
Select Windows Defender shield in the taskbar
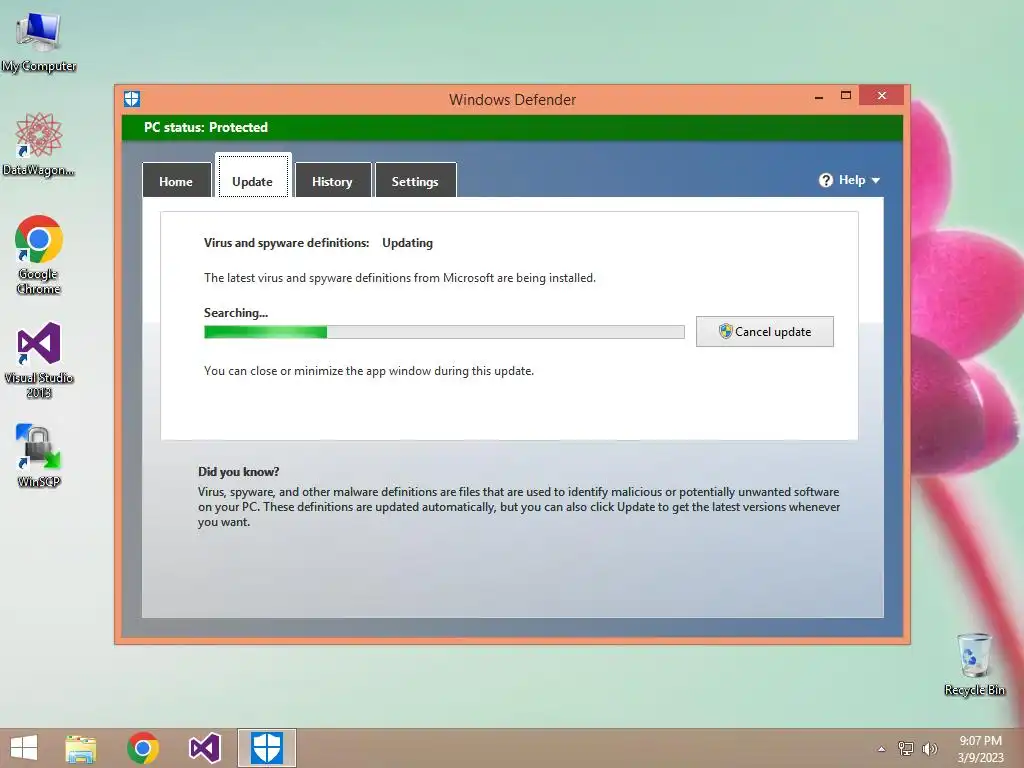pyautogui.click(x=266, y=748)
